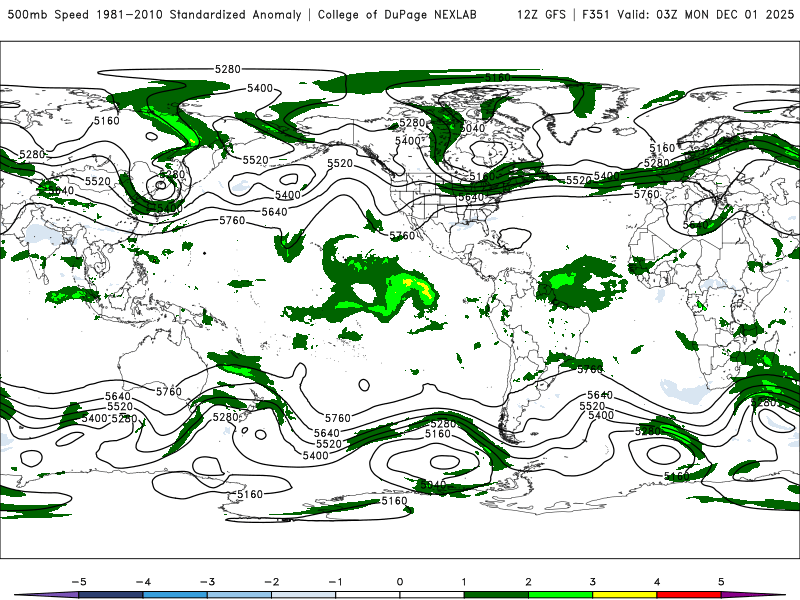The height and width of the screenshot is (600, 800).
Task: Click the '5760' contour label over Australia
Action: tap(168, 391)
